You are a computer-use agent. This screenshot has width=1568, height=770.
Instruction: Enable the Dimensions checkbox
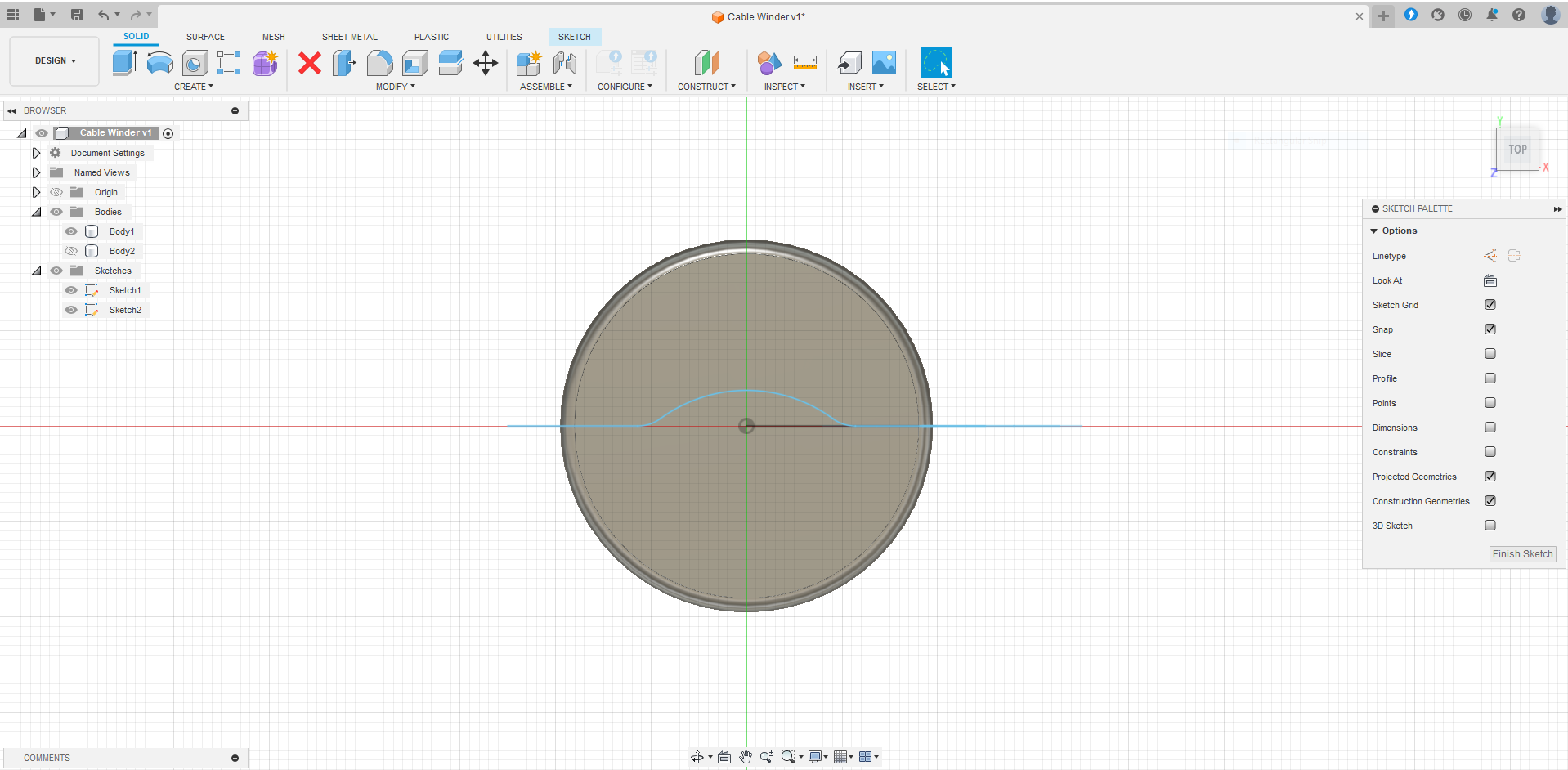(x=1490, y=428)
